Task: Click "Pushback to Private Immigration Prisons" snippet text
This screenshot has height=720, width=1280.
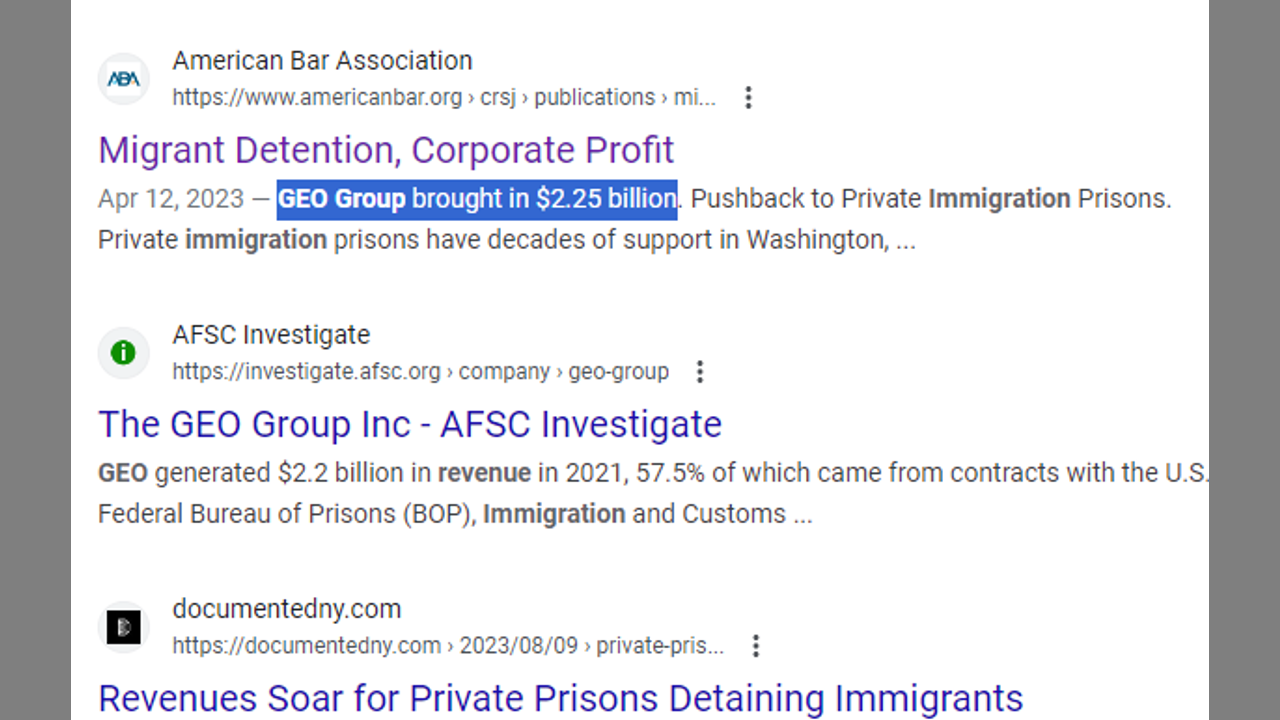Action: coord(928,199)
